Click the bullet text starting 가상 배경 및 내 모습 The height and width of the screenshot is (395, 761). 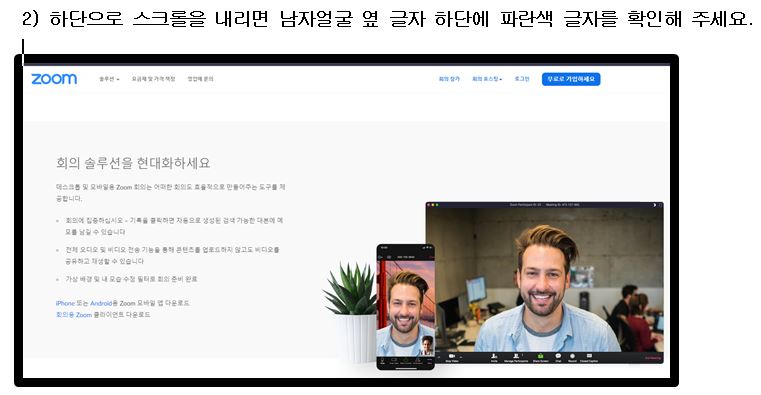click(x=132, y=279)
